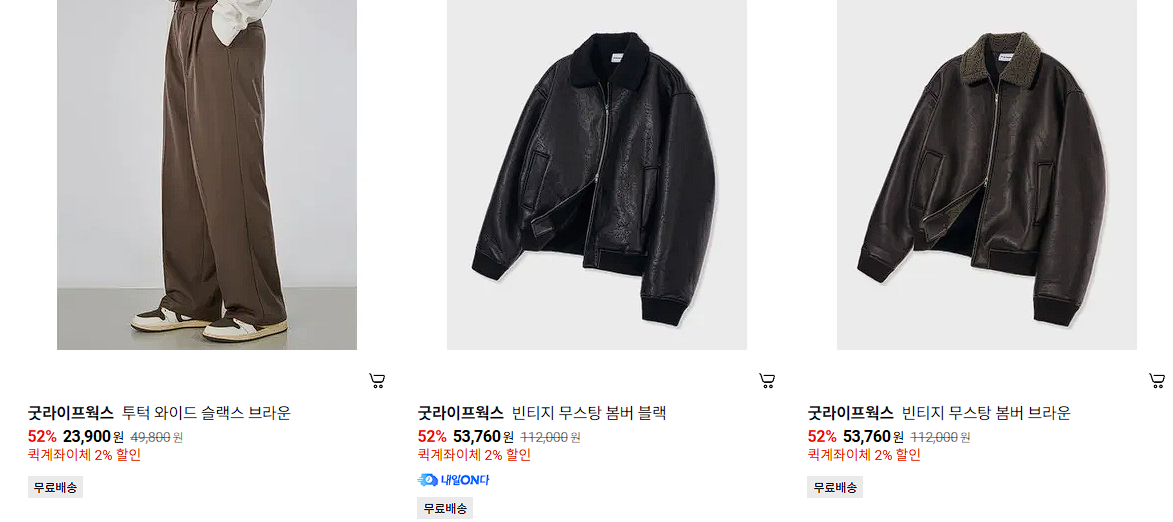1173x522 pixels.
Task: Open product title 빈티지 무스탕 봄버 브라운
Action: tap(986, 413)
